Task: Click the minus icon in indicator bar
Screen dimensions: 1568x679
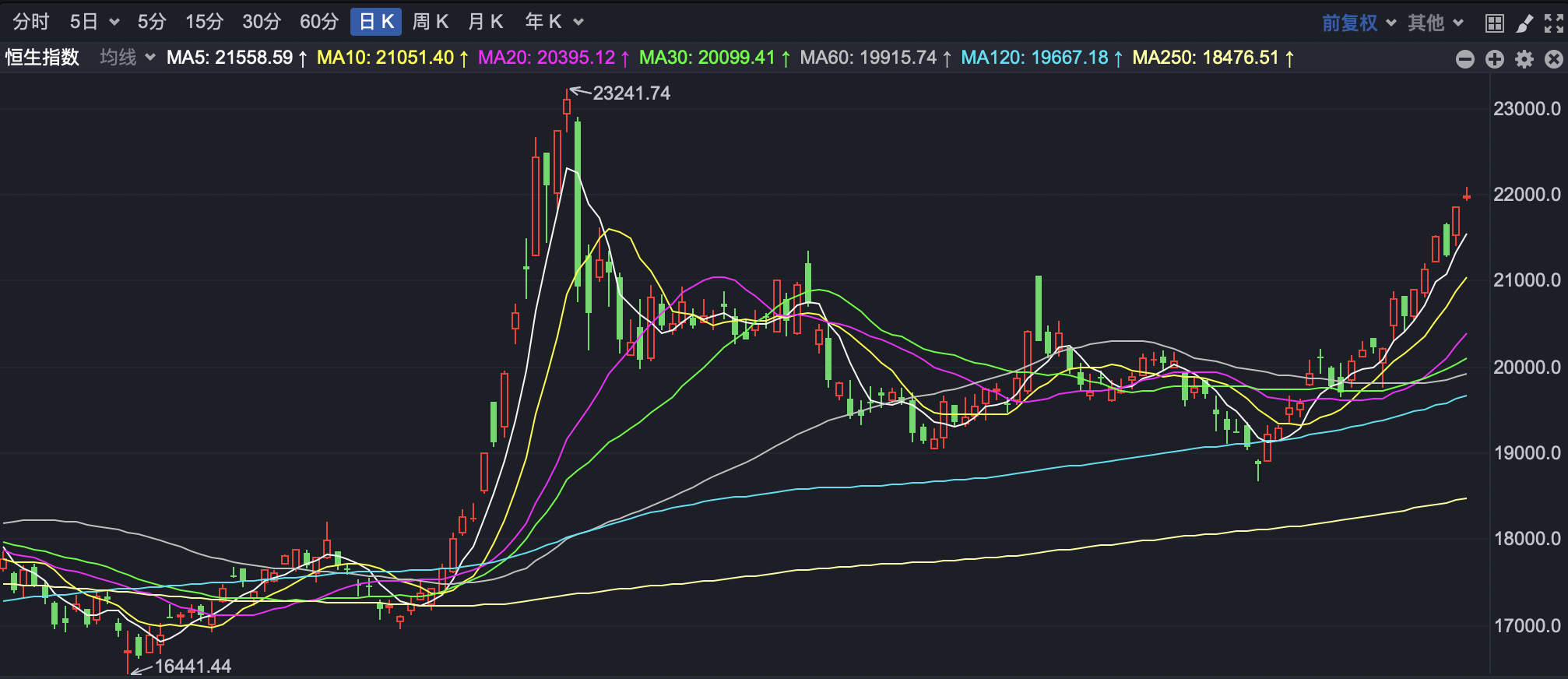Action: pos(1464,59)
